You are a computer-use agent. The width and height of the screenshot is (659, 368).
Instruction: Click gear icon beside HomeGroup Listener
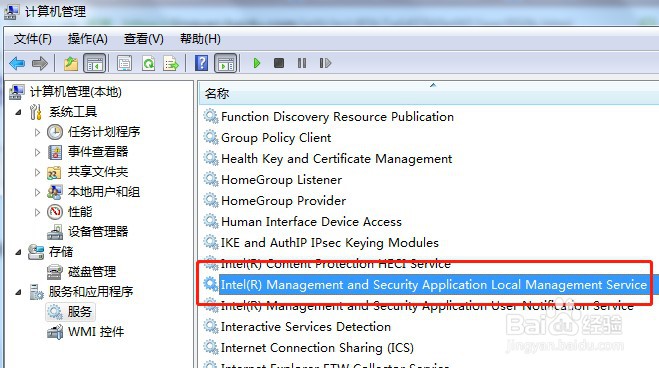[211, 179]
